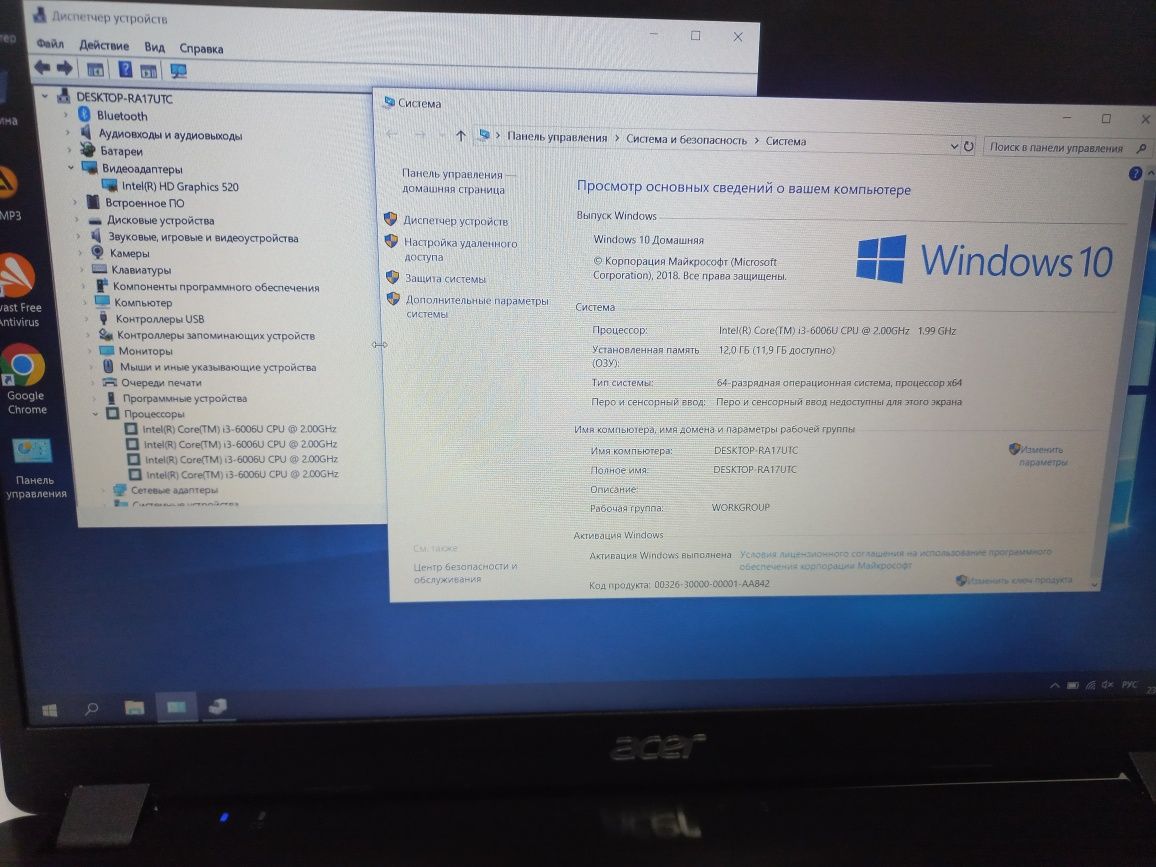Image resolution: width=1156 pixels, height=867 pixels.
Task: Collapse the Процессоры node
Action: pyautogui.click(x=95, y=414)
